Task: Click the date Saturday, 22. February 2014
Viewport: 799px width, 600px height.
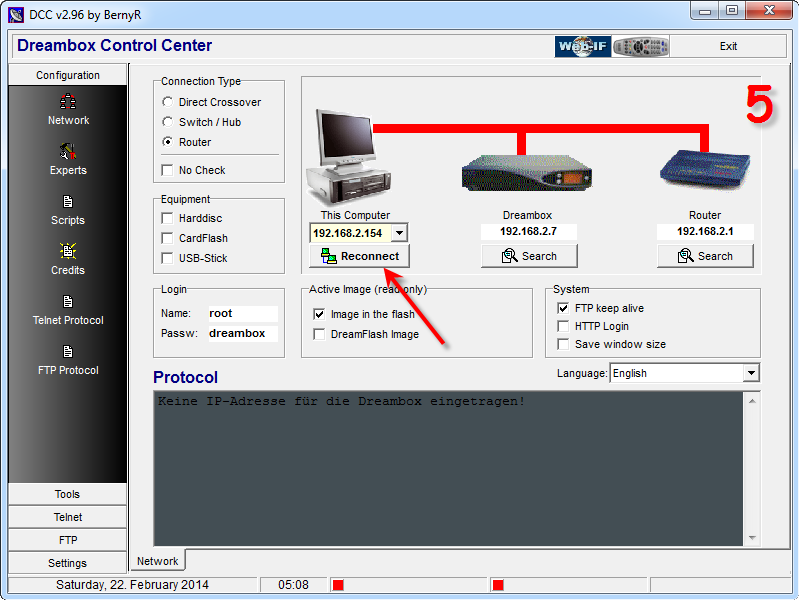Action: pyautogui.click(x=132, y=585)
